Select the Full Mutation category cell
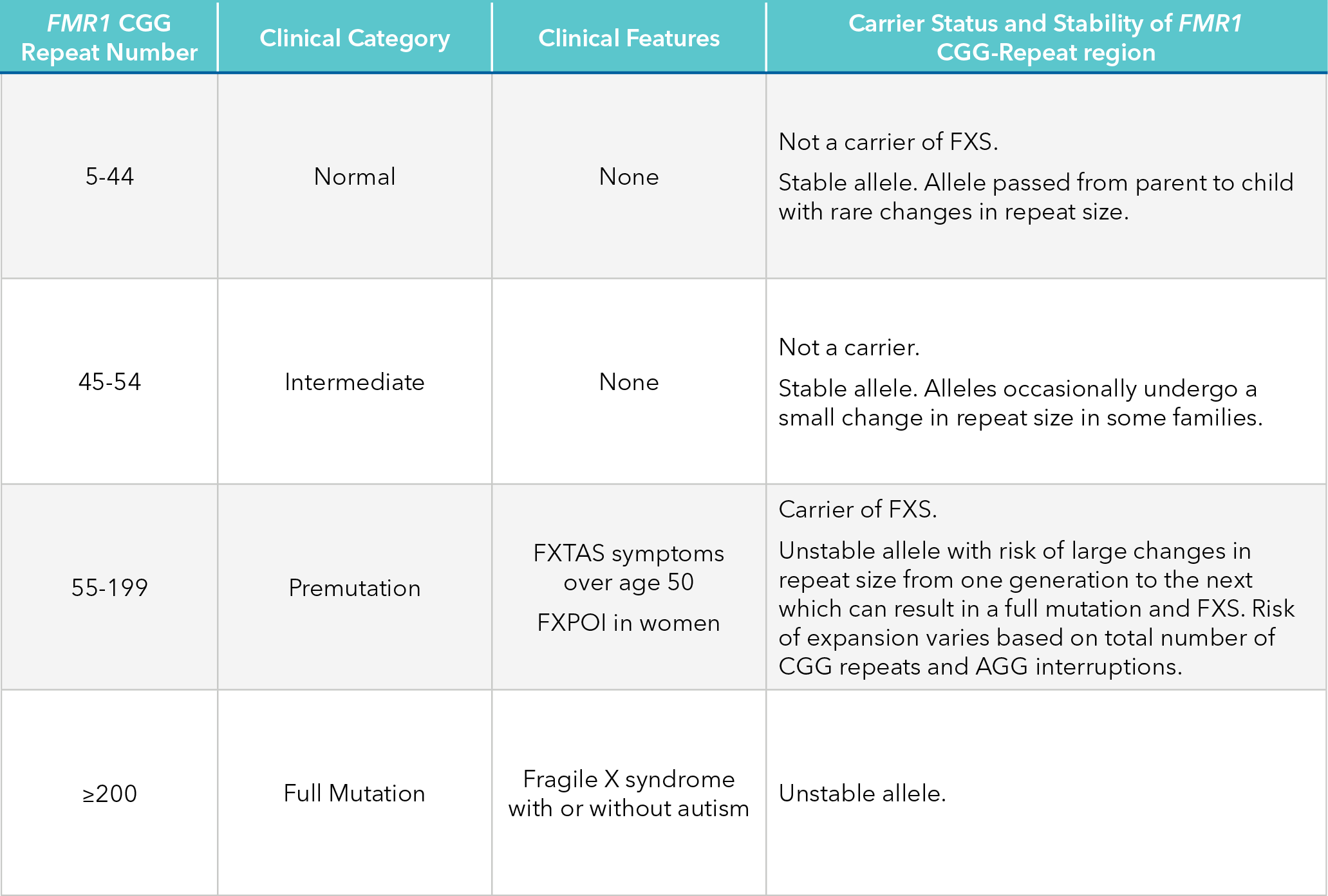 point(355,793)
